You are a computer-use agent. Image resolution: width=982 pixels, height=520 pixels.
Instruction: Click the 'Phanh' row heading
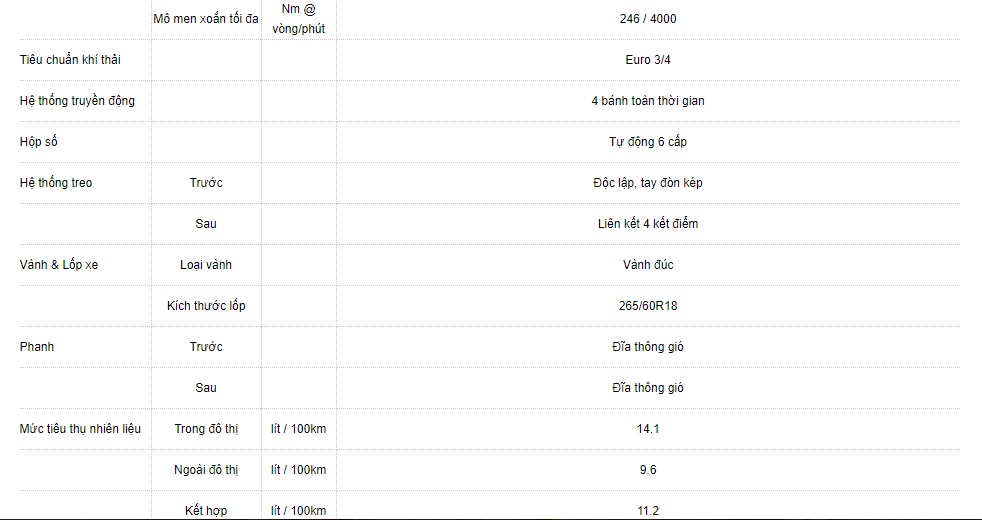(37, 347)
